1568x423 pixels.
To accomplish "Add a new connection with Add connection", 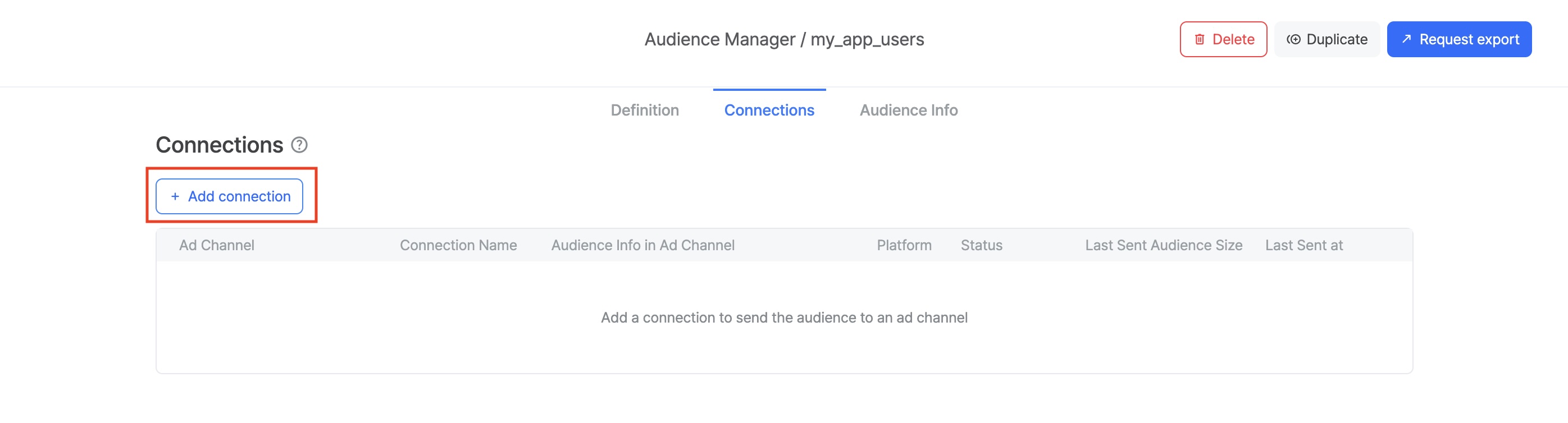I will coord(230,196).
